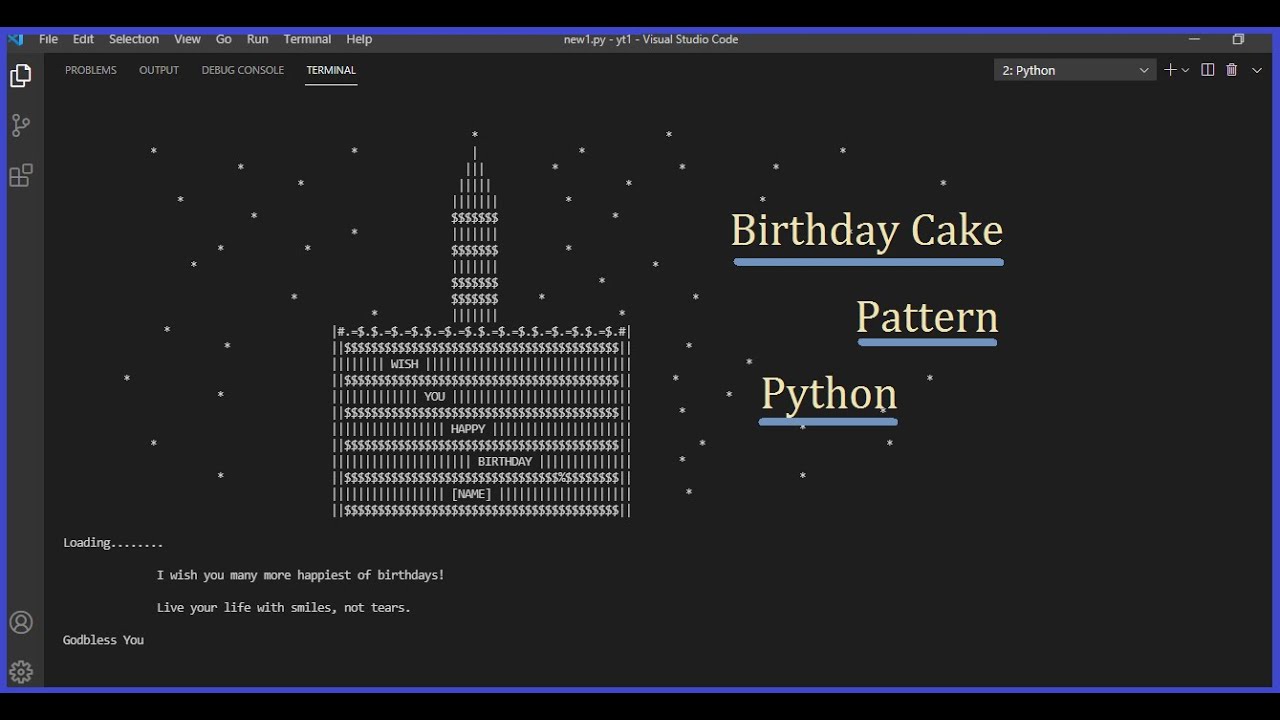The width and height of the screenshot is (1280, 720).
Task: Open the Extensions view
Action: click(21, 176)
